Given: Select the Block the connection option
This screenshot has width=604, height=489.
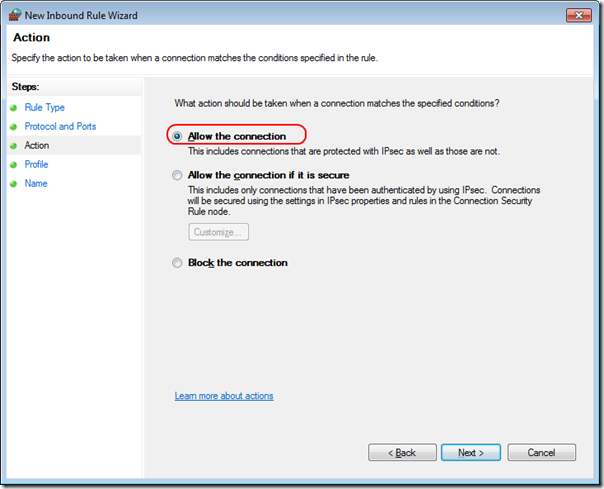Looking at the screenshot, I should 178,263.
